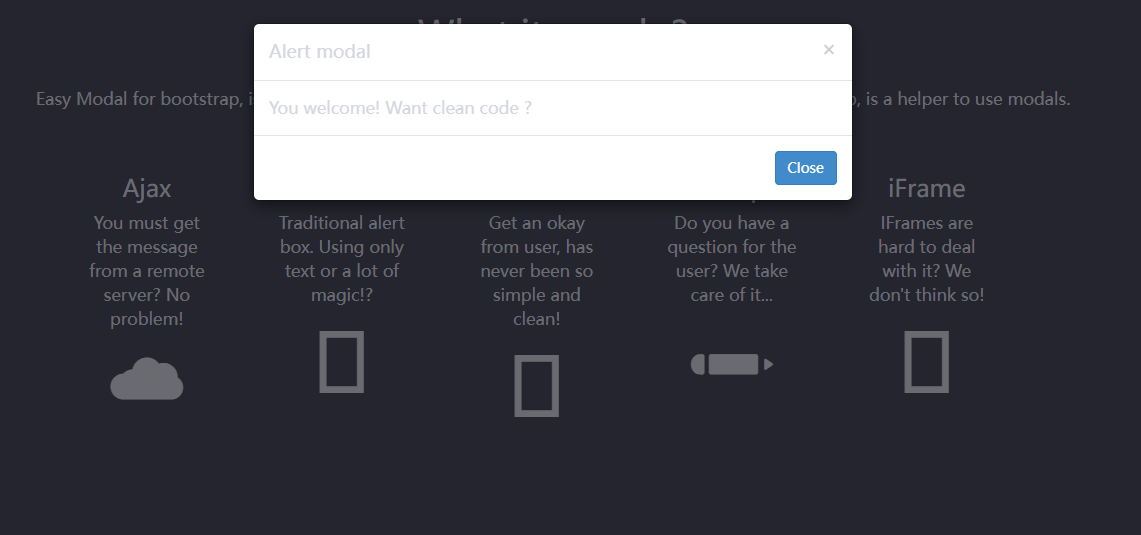Click the 'is a helper to use modals.' text
Screen dimensions: 1141x535
(968, 99)
